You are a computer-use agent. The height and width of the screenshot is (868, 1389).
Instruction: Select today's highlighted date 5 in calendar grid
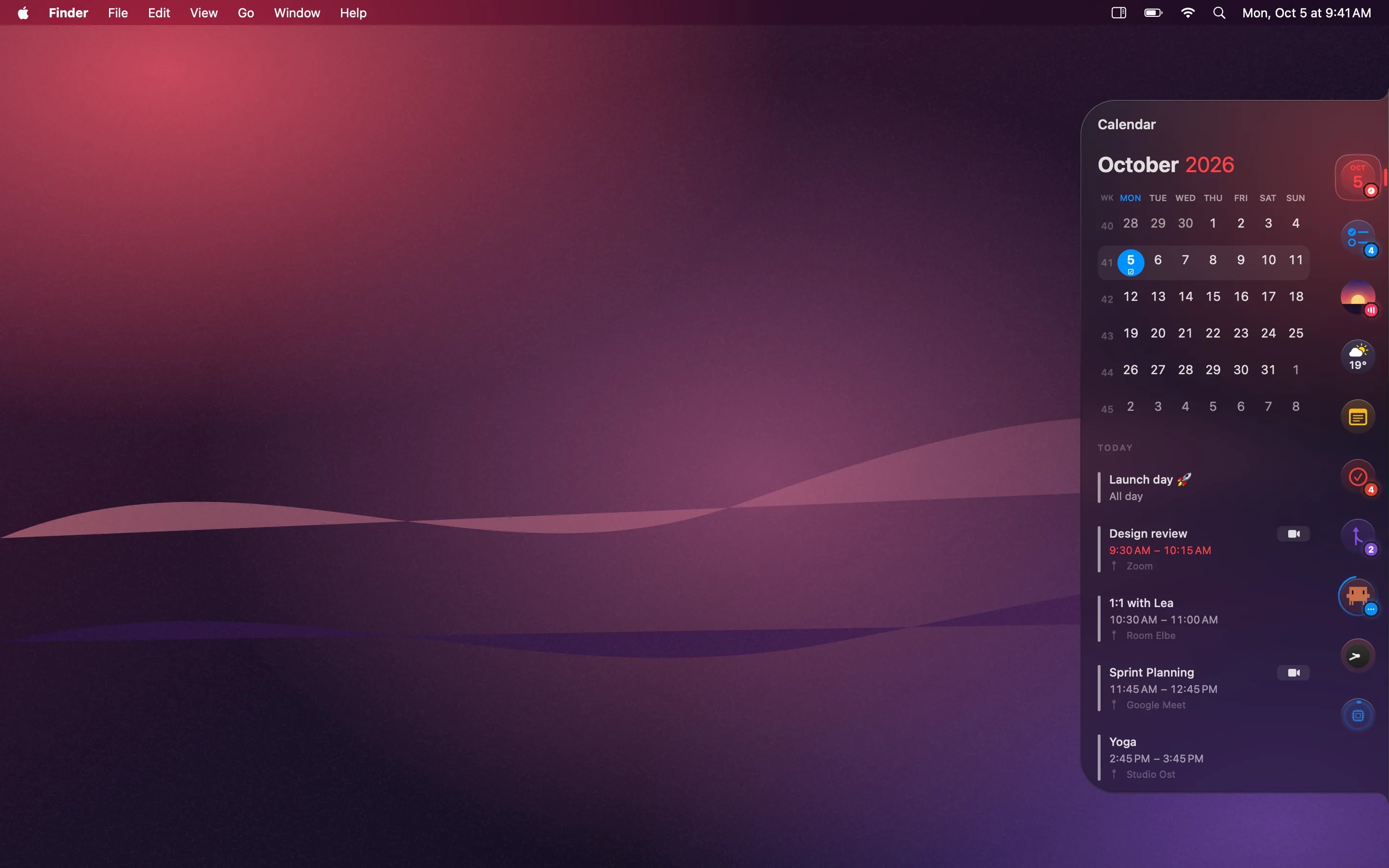point(1130,262)
